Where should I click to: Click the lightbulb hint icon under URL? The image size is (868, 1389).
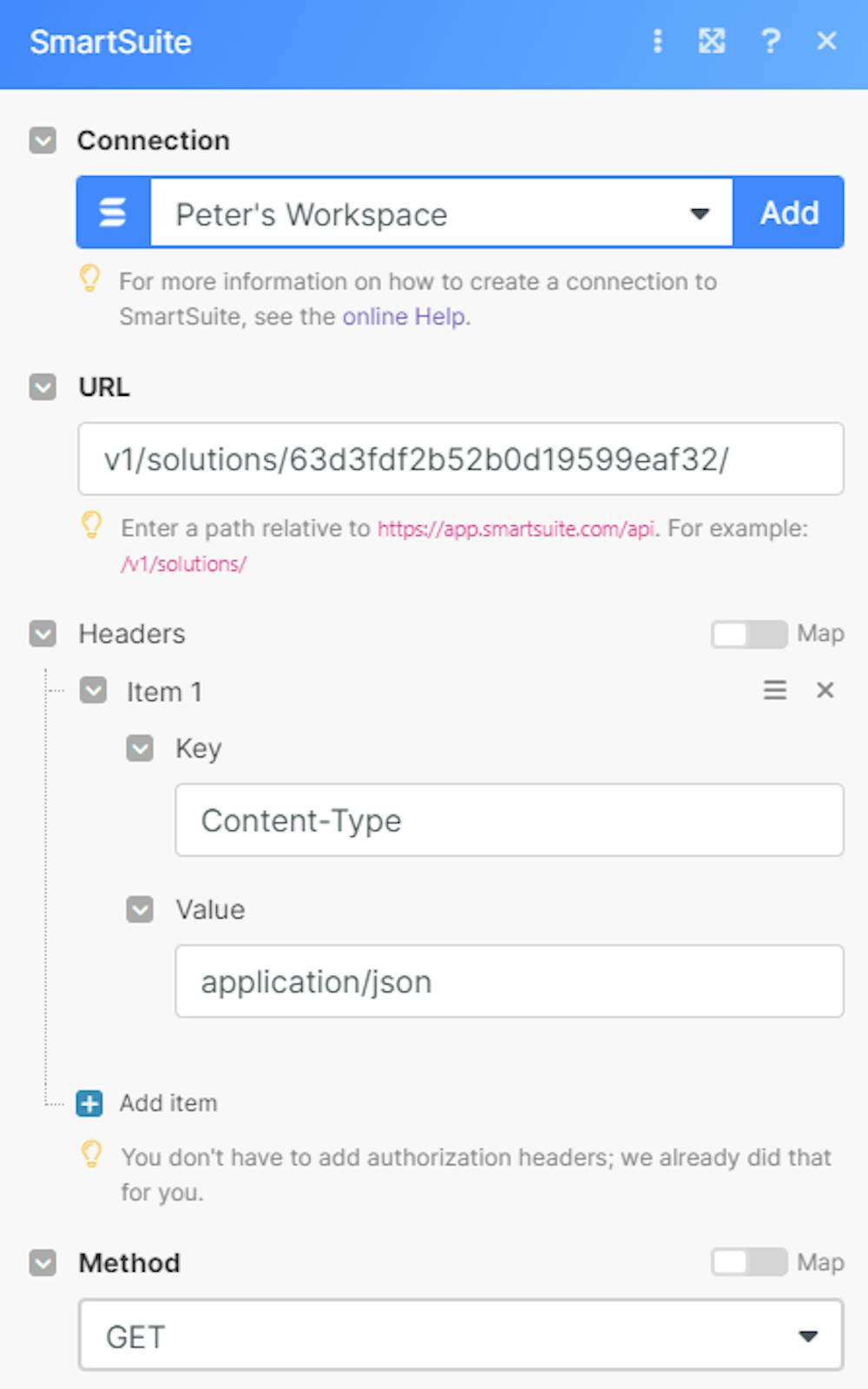(91, 525)
